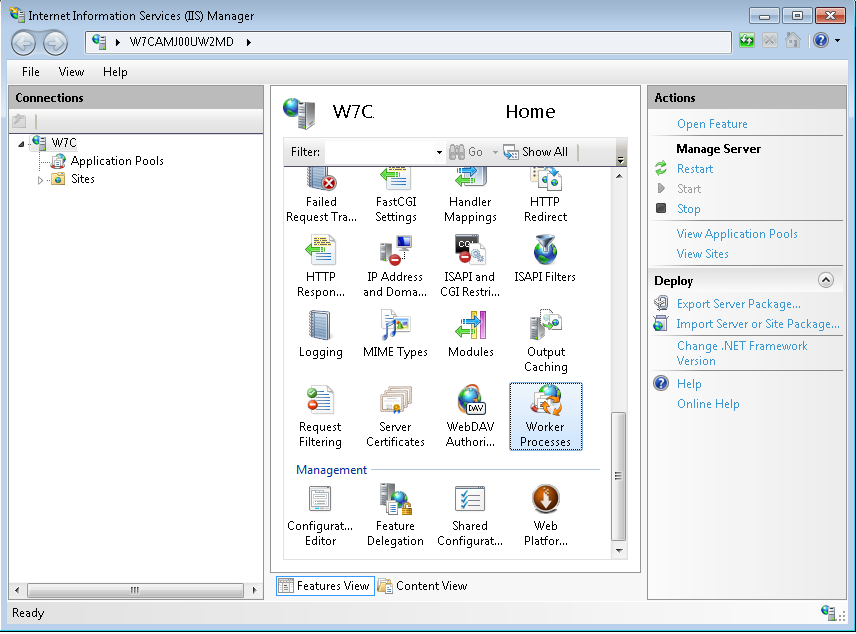This screenshot has height=634, width=856.
Task: Collapse the W7C server tree node
Action: [21, 144]
